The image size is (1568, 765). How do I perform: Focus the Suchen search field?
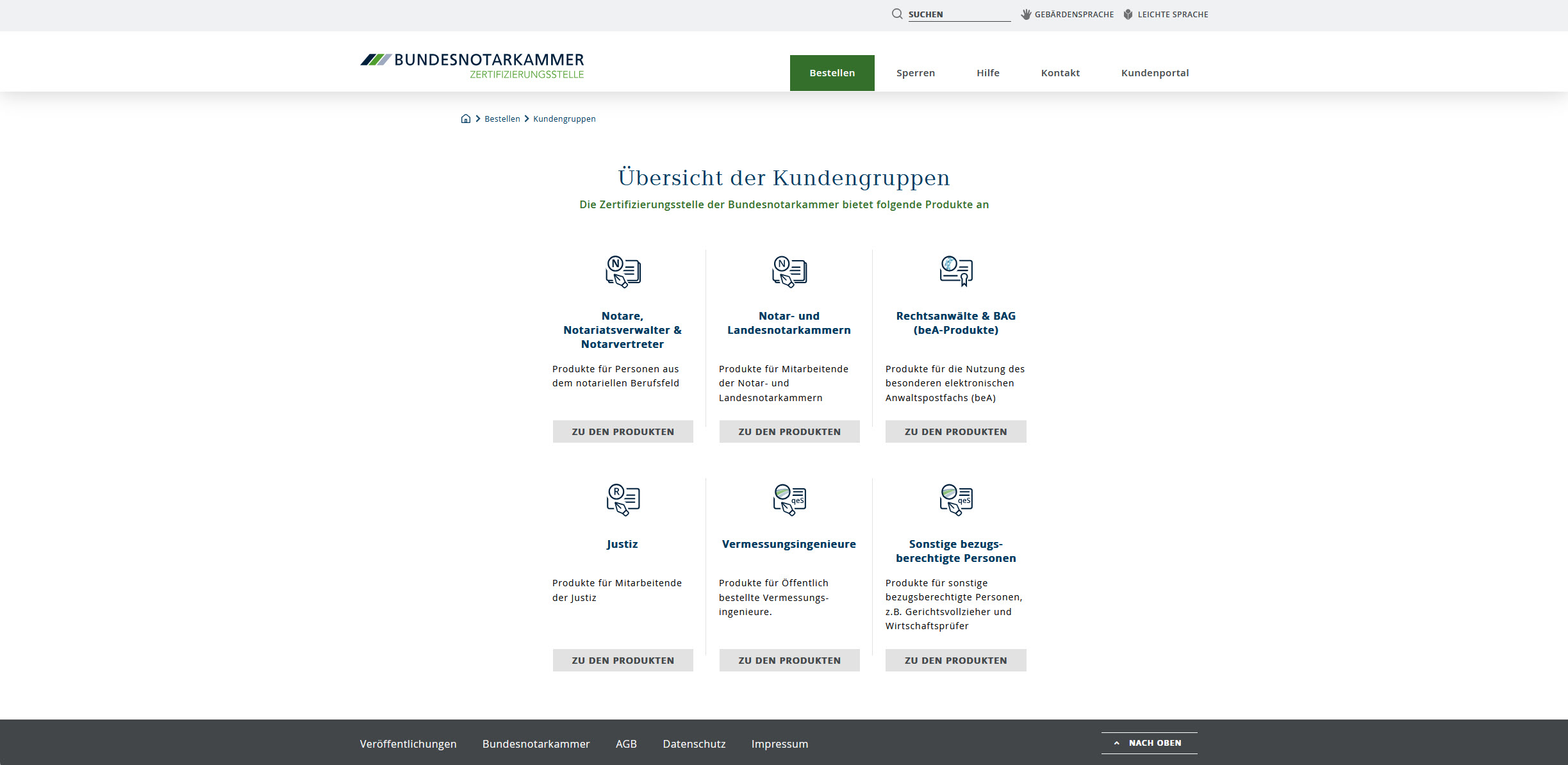click(x=959, y=14)
